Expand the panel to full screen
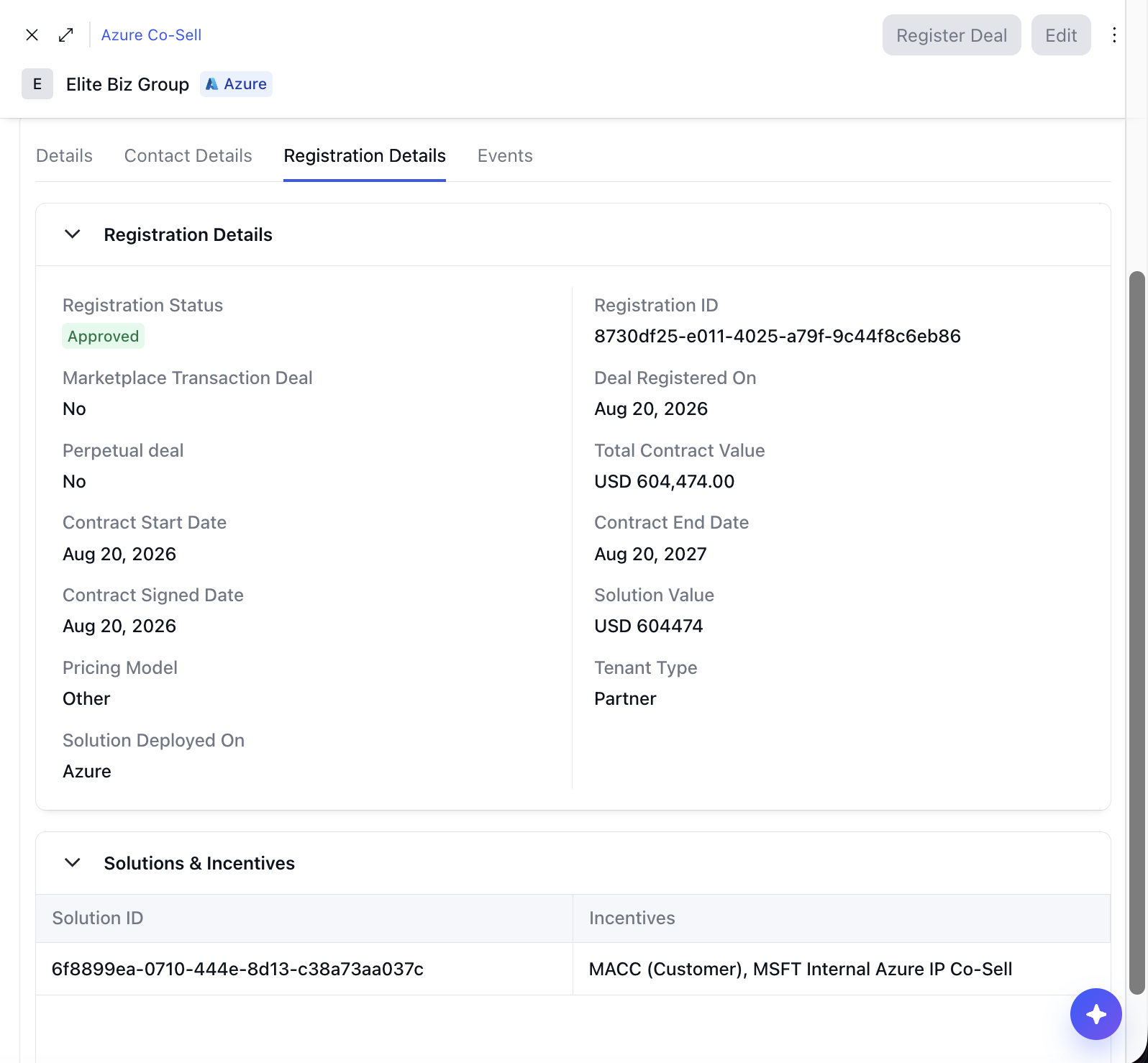Image resolution: width=1148 pixels, height=1063 pixels. click(66, 35)
